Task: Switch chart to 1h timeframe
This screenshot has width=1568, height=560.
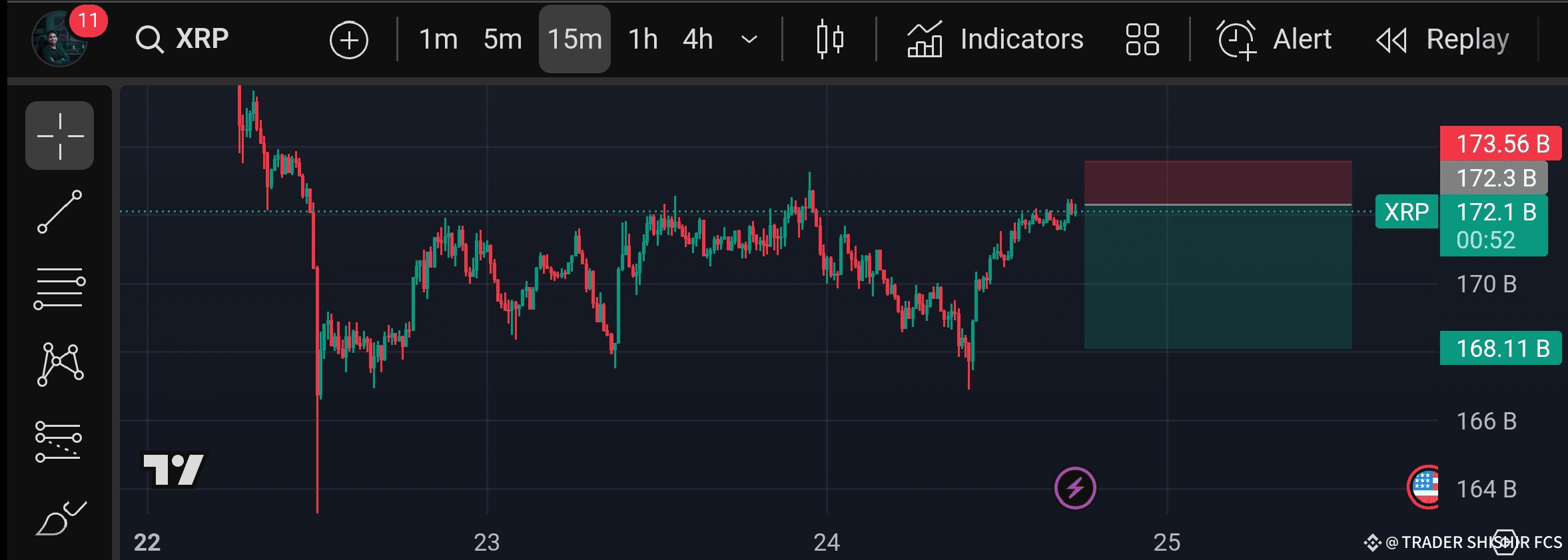Action: 643,39
